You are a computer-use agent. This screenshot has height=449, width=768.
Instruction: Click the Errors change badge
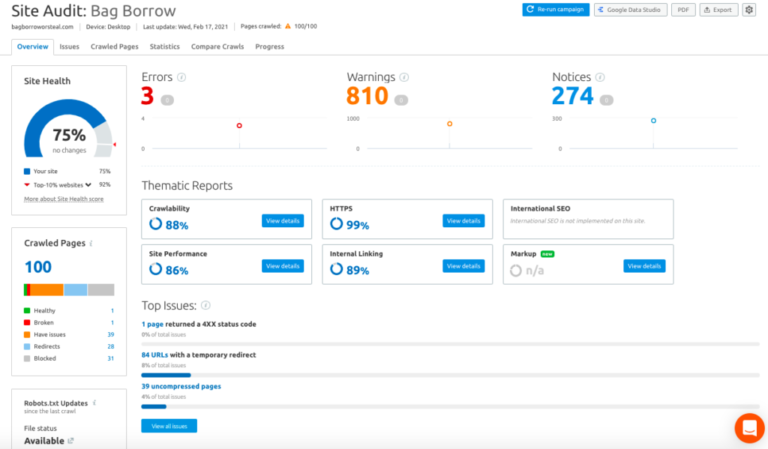click(167, 100)
